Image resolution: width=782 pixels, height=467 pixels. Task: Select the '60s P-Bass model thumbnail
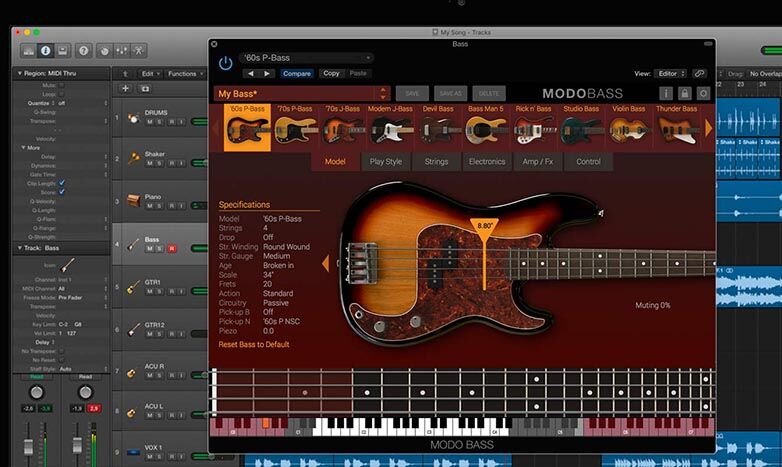247,128
